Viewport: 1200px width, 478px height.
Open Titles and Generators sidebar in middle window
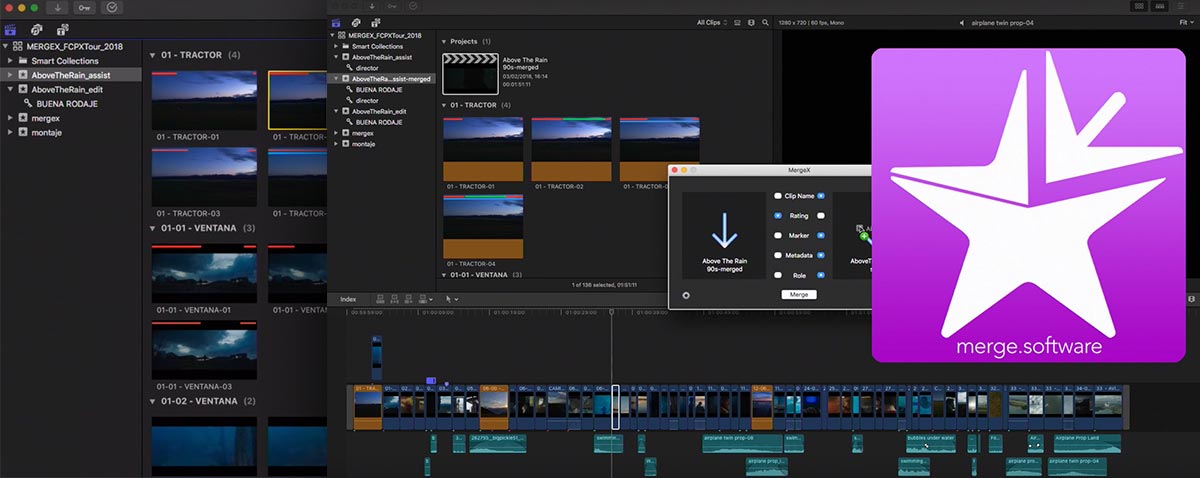pos(375,22)
